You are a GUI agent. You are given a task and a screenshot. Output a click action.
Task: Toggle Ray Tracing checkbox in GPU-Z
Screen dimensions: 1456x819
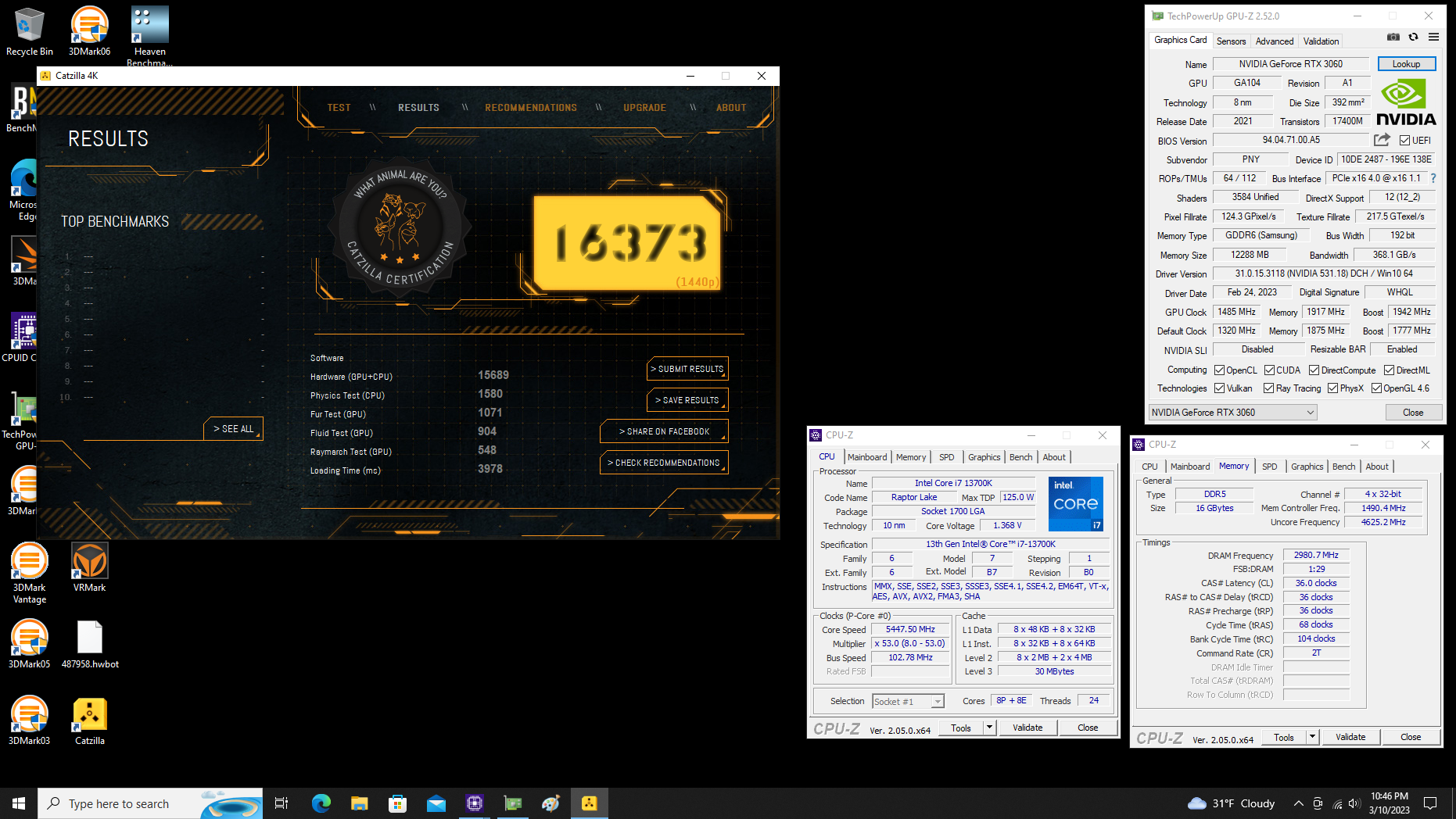click(x=1268, y=388)
